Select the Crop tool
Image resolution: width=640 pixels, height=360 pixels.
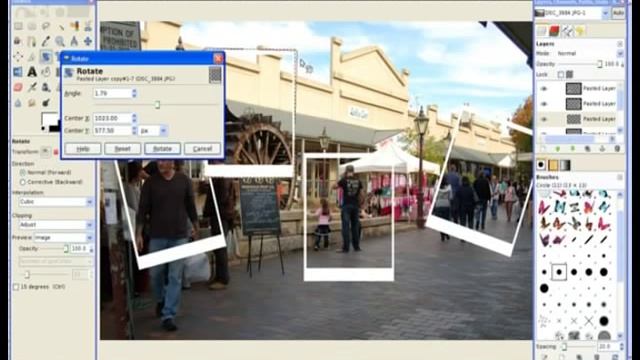click(x=32, y=57)
